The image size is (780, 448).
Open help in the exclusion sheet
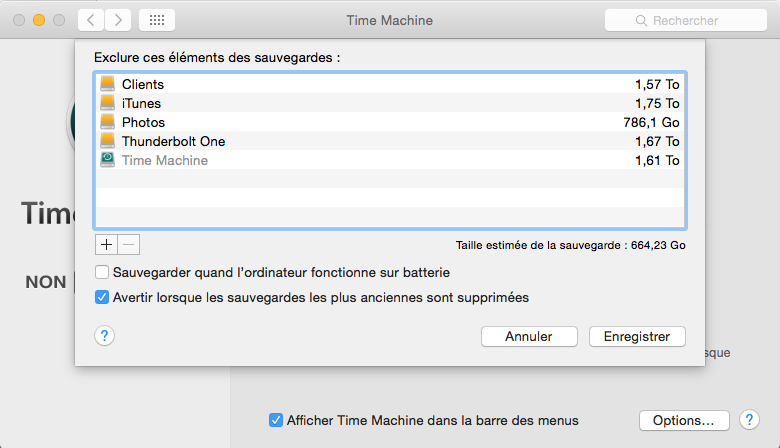tap(104, 336)
